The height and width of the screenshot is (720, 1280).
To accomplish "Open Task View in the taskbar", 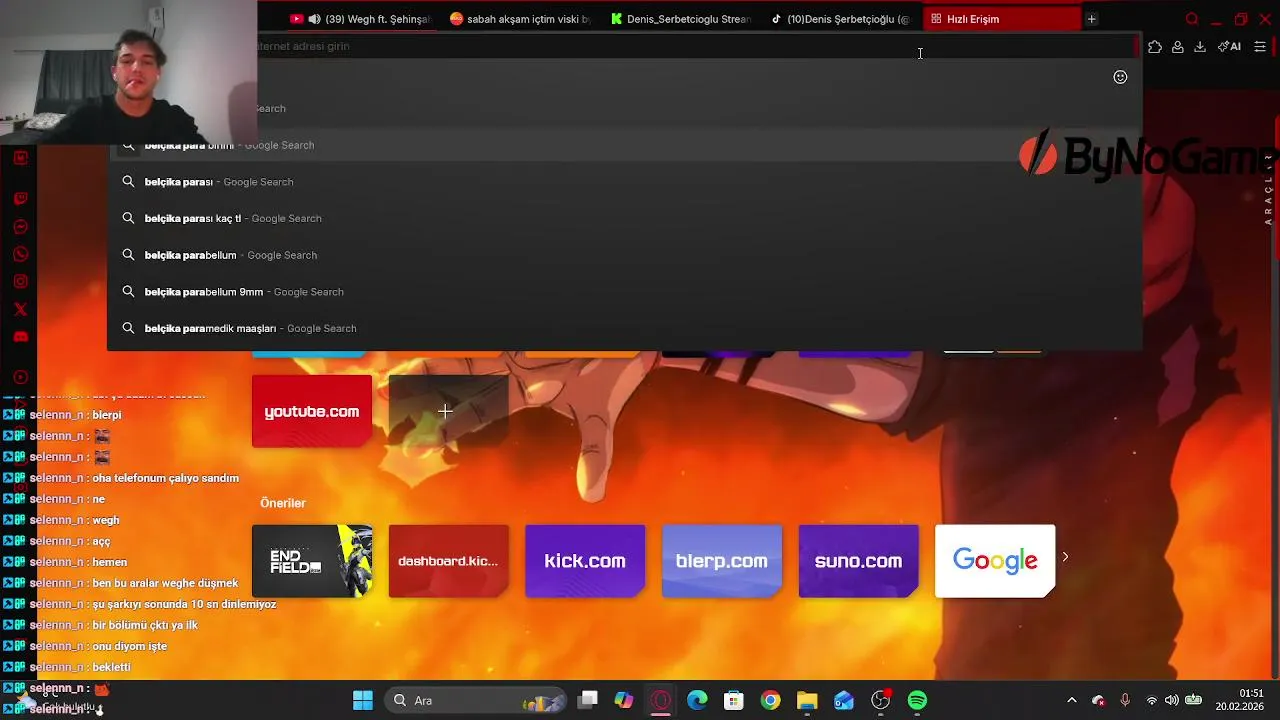I will pos(588,700).
